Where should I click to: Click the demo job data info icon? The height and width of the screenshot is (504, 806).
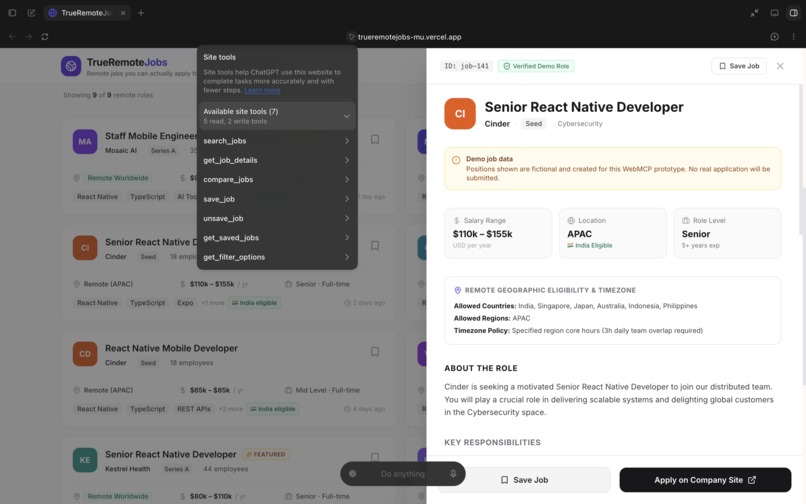click(x=456, y=160)
